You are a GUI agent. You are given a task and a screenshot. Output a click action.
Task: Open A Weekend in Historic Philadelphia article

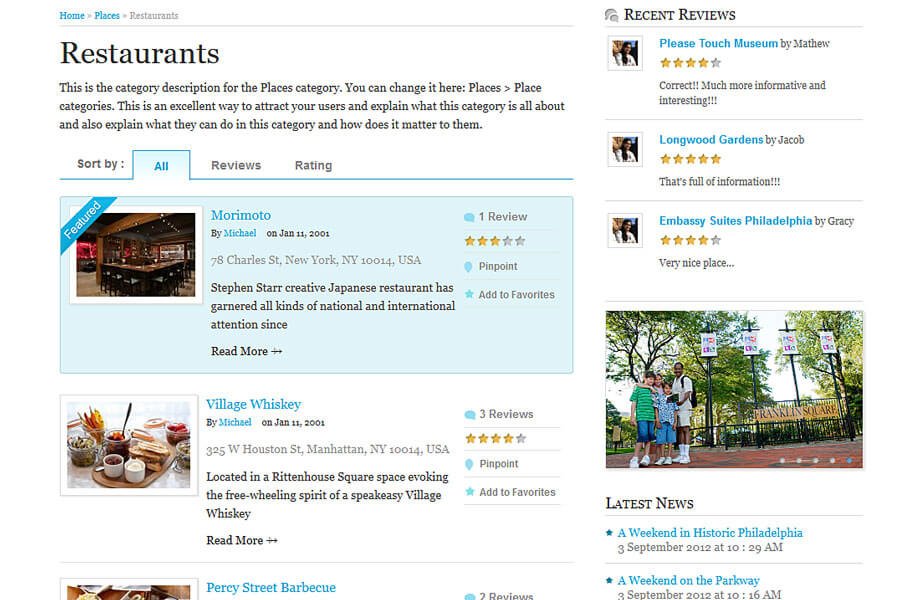tap(710, 533)
